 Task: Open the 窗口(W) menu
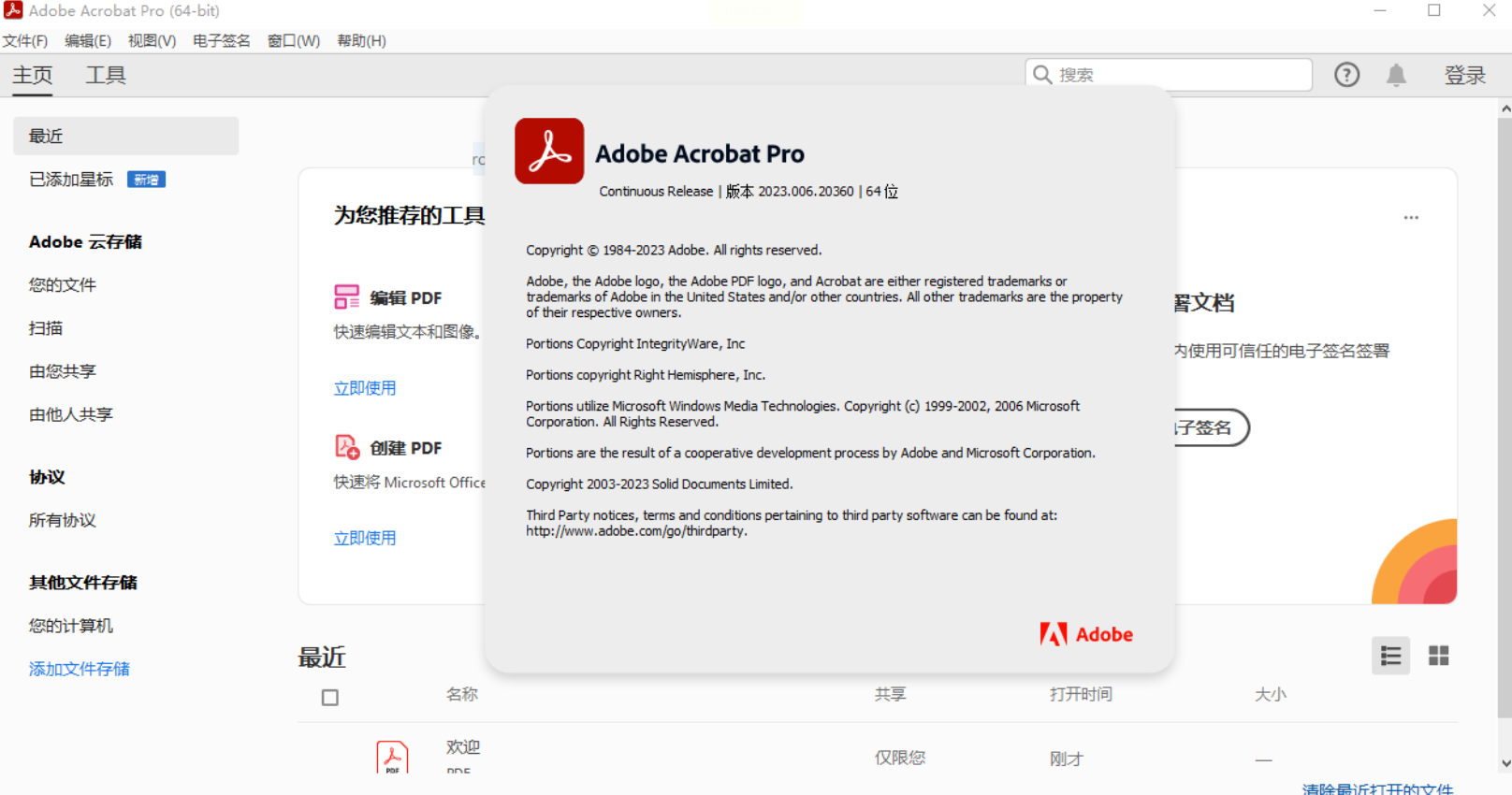tap(294, 41)
